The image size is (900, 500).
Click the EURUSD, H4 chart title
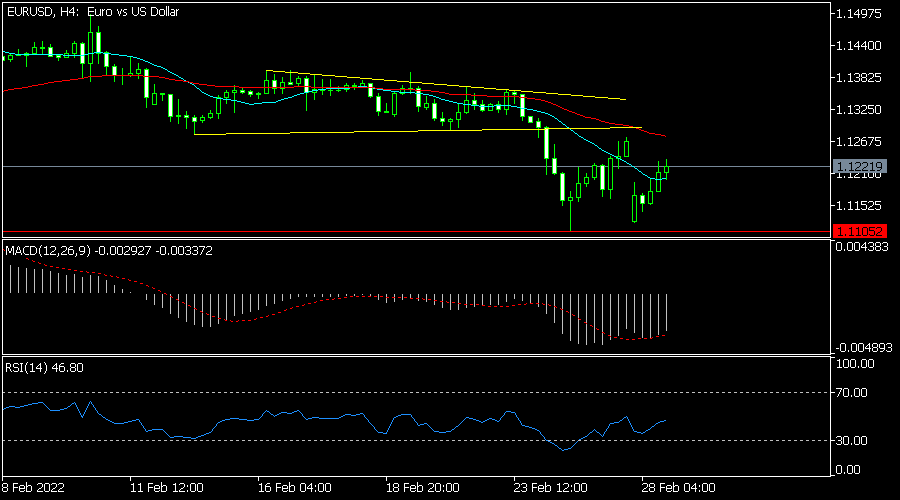click(93, 11)
